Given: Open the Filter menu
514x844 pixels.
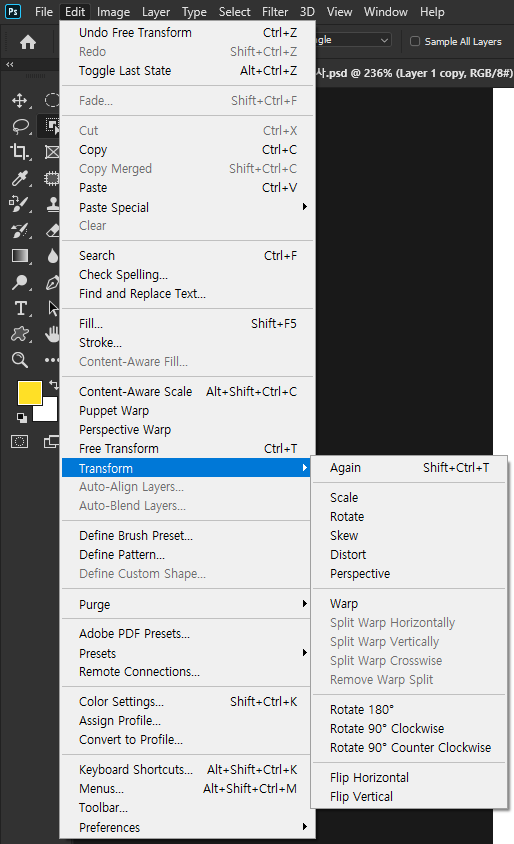Looking at the screenshot, I should click(x=275, y=12).
